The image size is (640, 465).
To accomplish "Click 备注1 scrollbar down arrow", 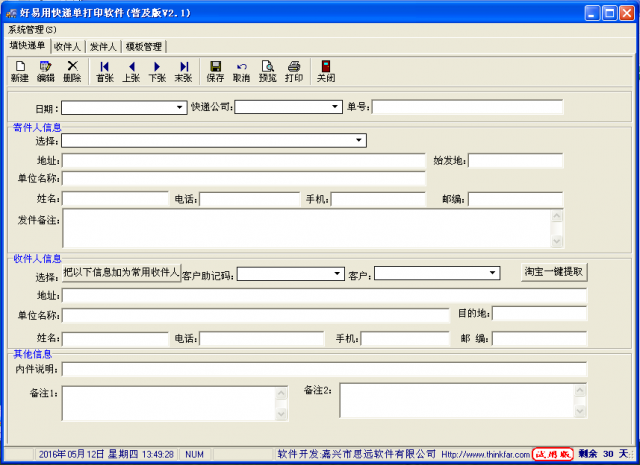I will pos(281,414).
